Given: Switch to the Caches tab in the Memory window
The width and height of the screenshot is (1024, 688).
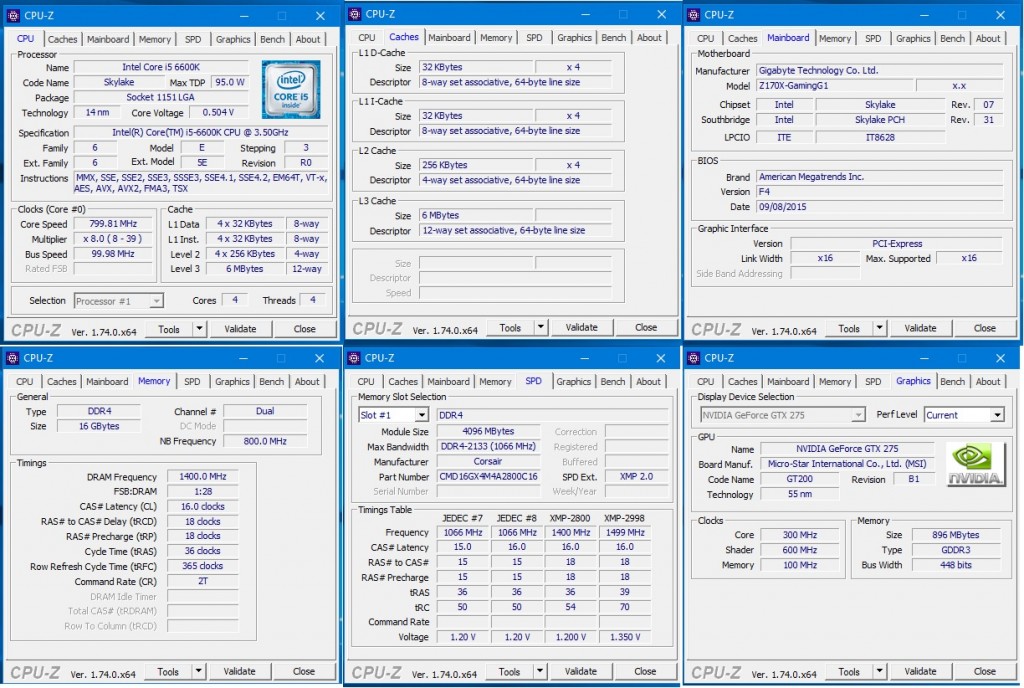Looking at the screenshot, I should (x=62, y=381).
